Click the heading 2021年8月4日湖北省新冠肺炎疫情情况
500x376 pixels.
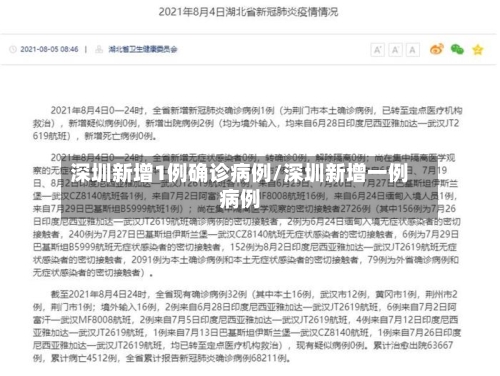248,12
